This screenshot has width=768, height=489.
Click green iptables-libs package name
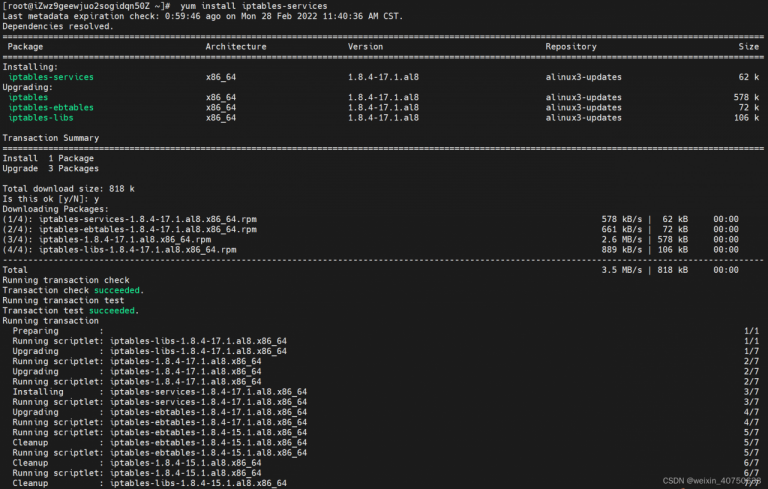point(40,117)
